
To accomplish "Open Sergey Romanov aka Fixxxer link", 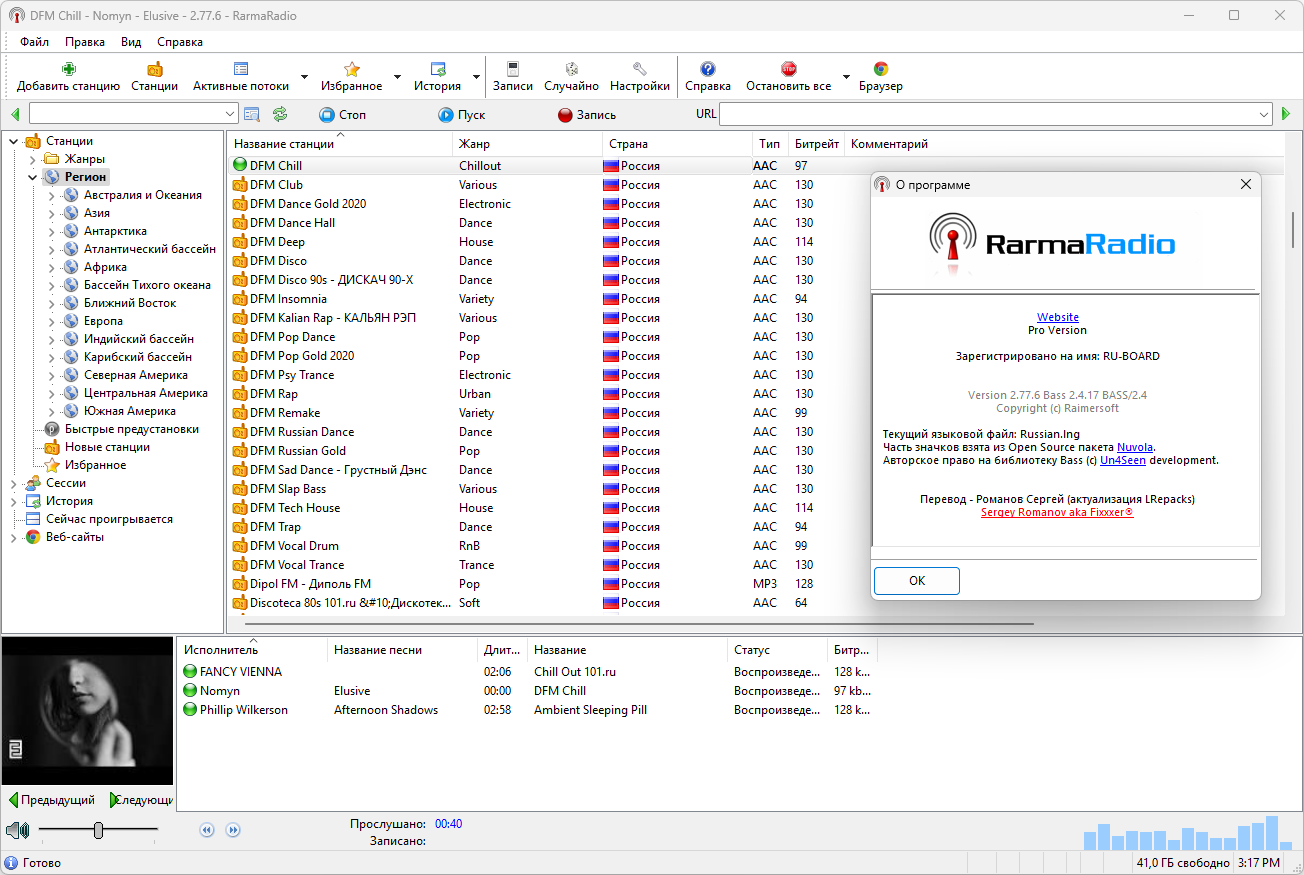I will [x=1057, y=512].
